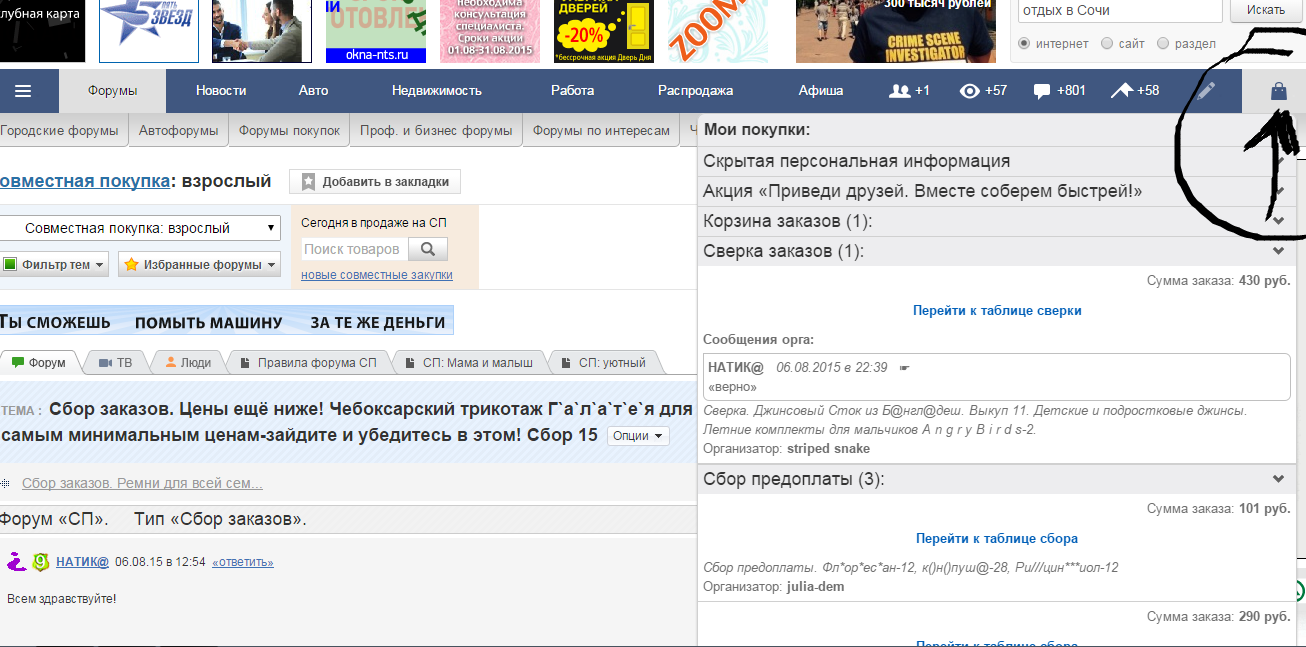1306x647 pixels.
Task: Expand the 'Фильтр тем' dropdown
Action: point(54,265)
